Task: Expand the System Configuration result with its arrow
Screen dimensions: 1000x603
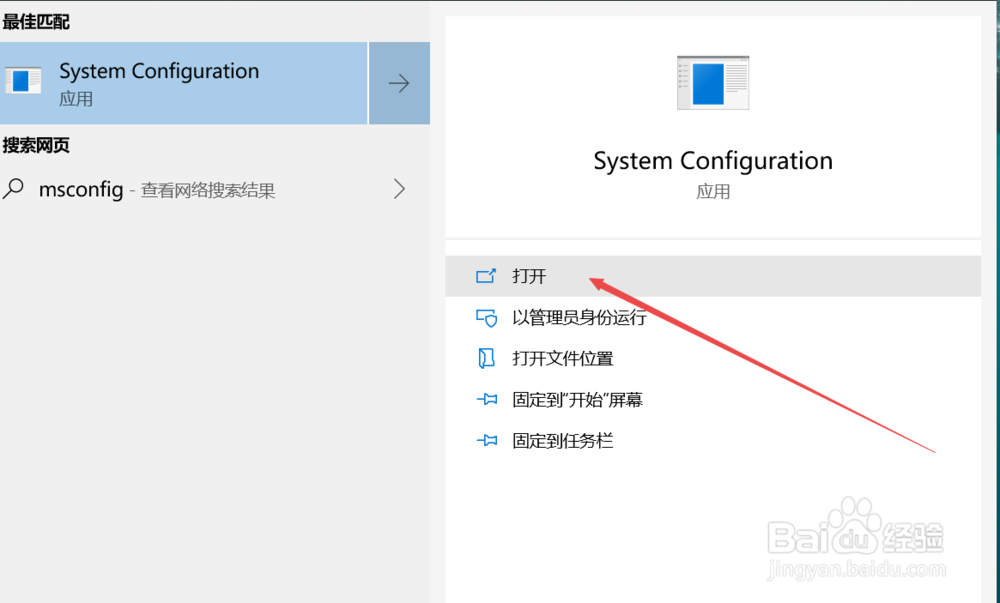Action: click(399, 83)
